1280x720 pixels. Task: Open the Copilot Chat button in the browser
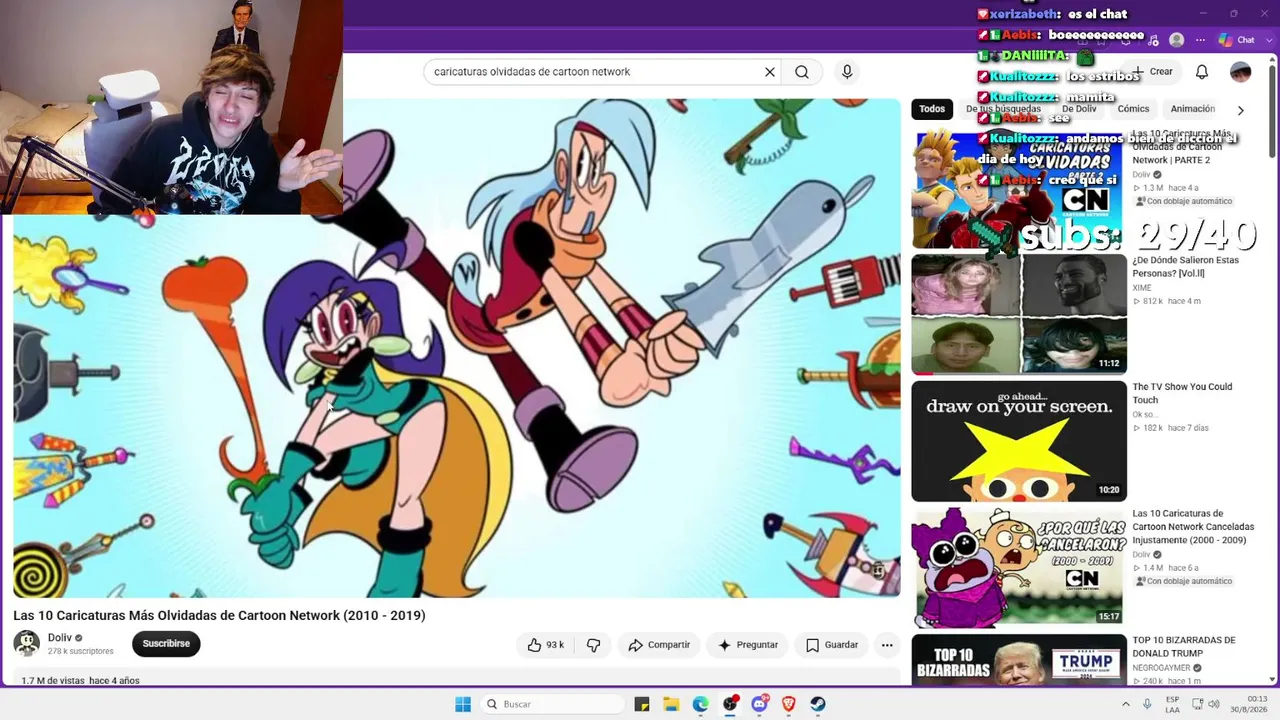point(1237,40)
